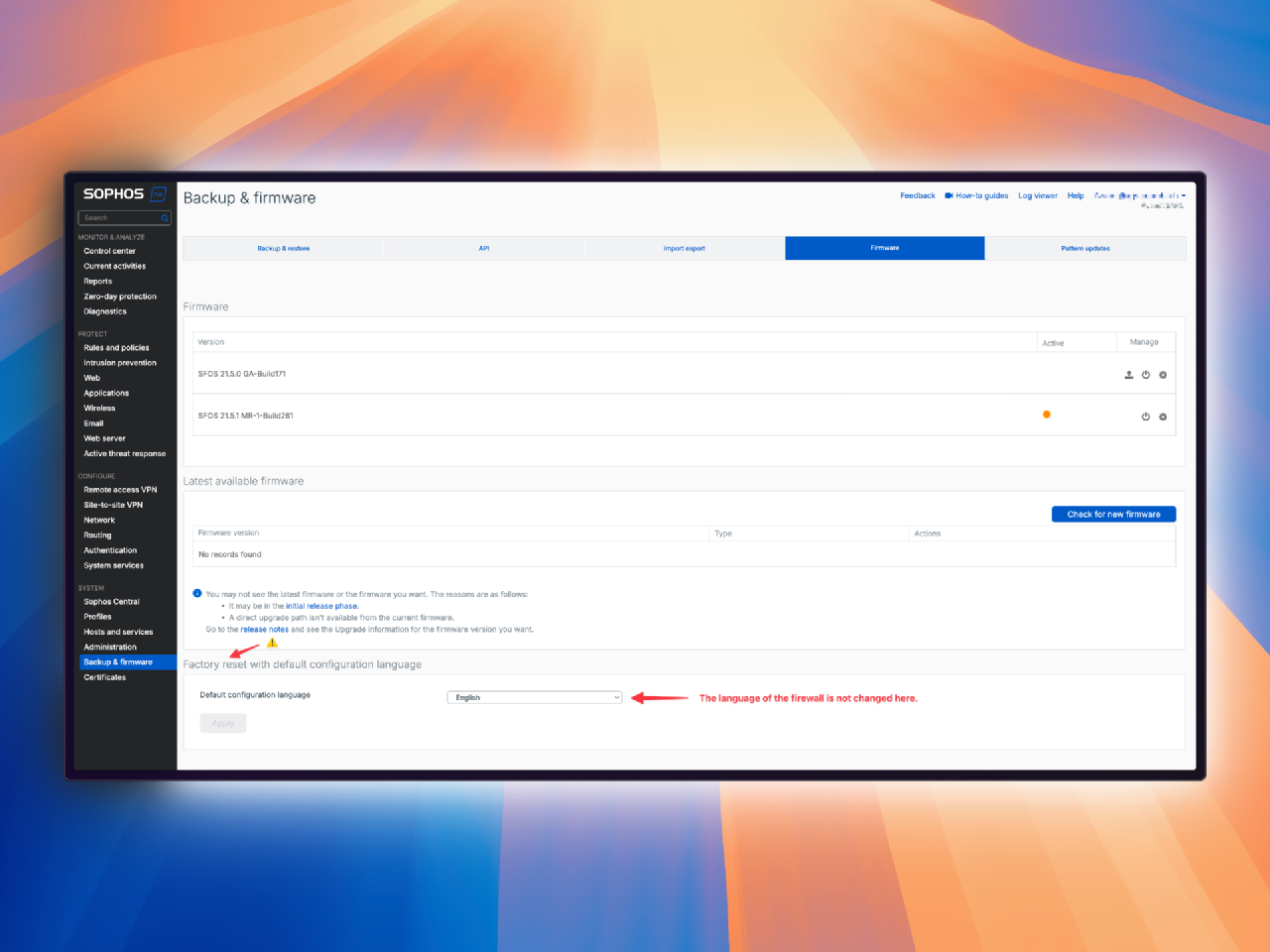Click the Check for new firmware button
Viewport: 1270px width, 952px height.
click(x=1113, y=514)
